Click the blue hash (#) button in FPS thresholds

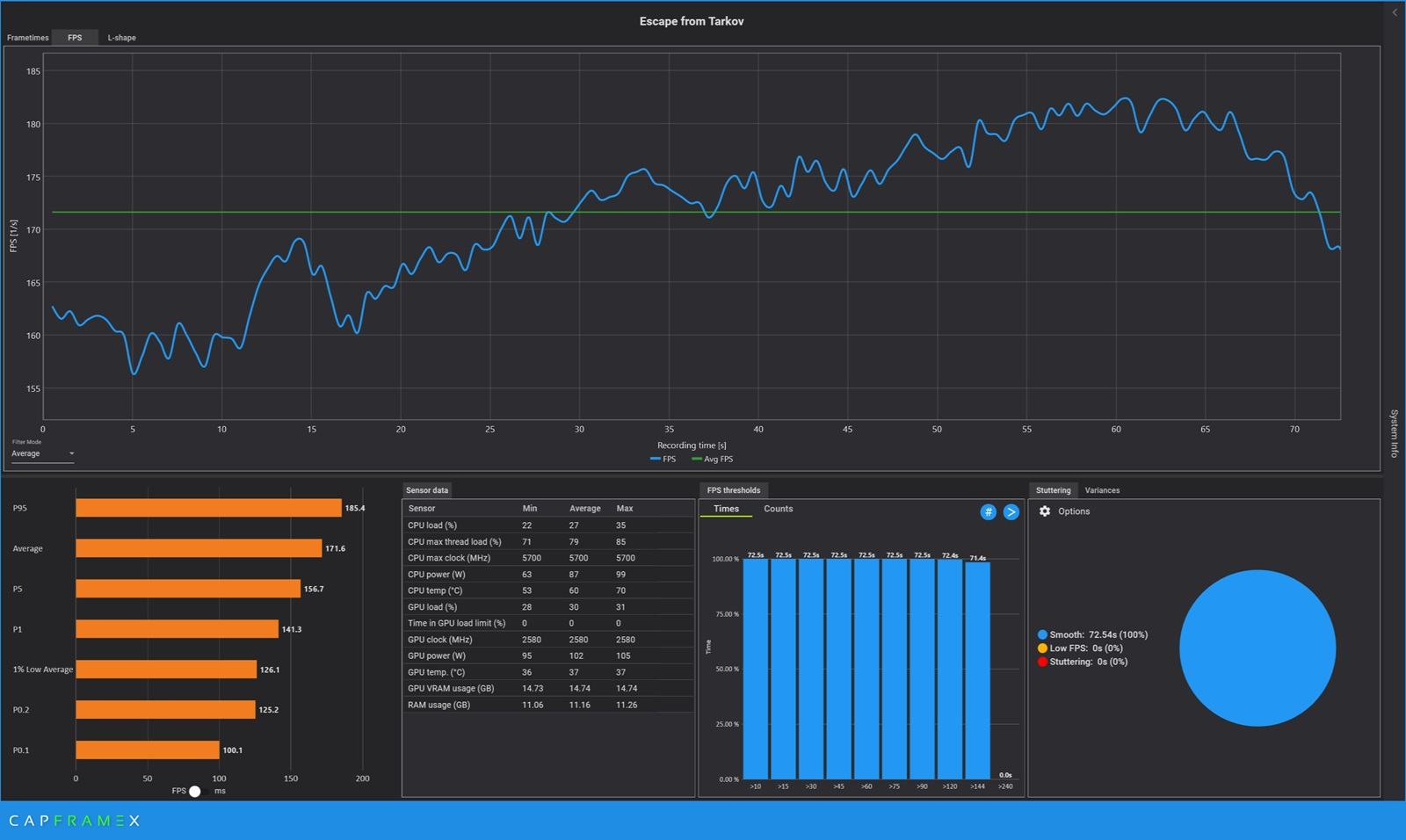pos(988,511)
